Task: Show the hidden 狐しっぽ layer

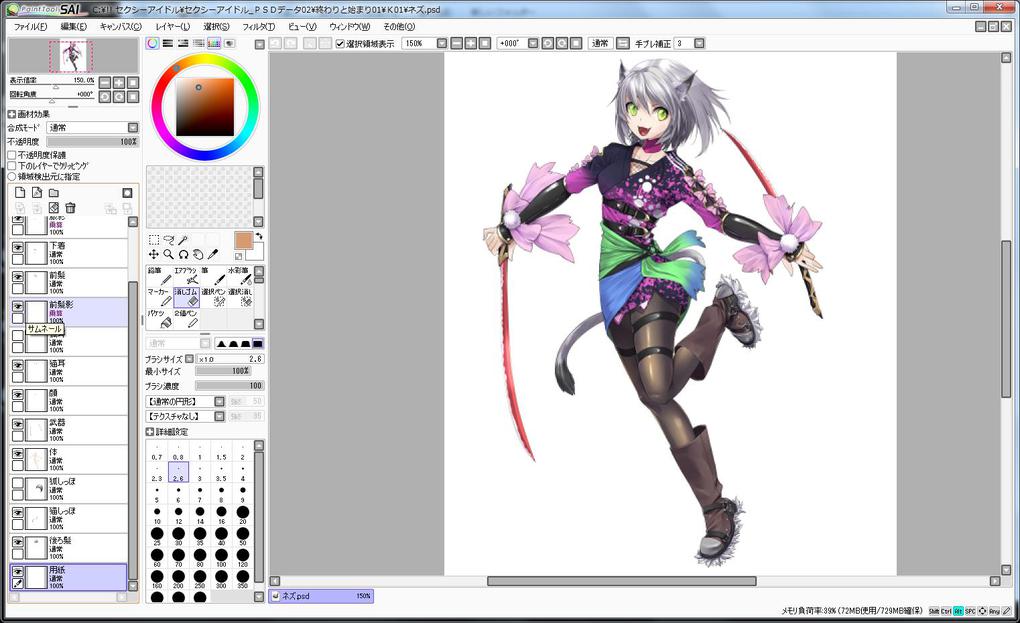Action: (x=18, y=483)
